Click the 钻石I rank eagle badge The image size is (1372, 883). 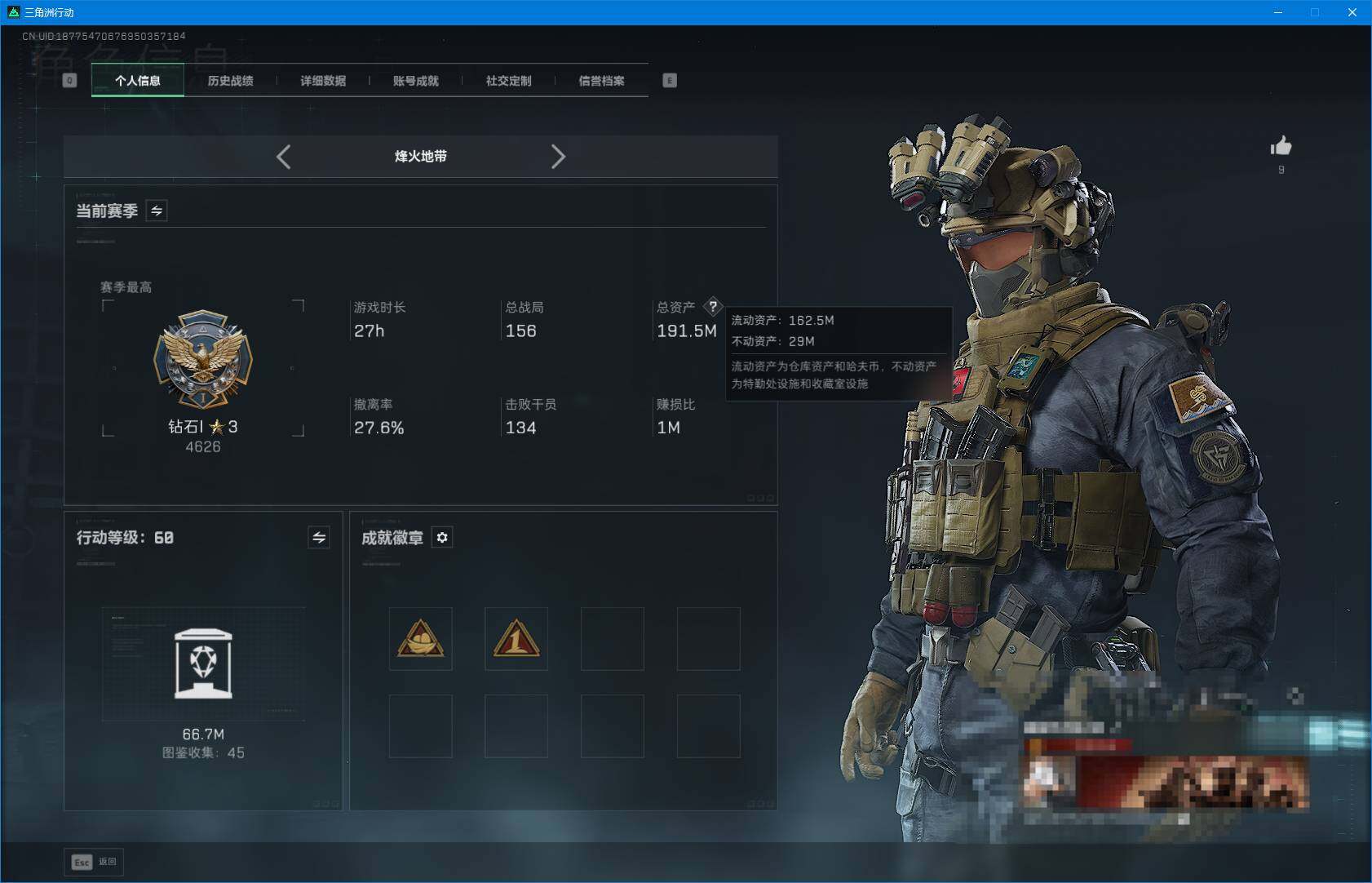coord(203,358)
